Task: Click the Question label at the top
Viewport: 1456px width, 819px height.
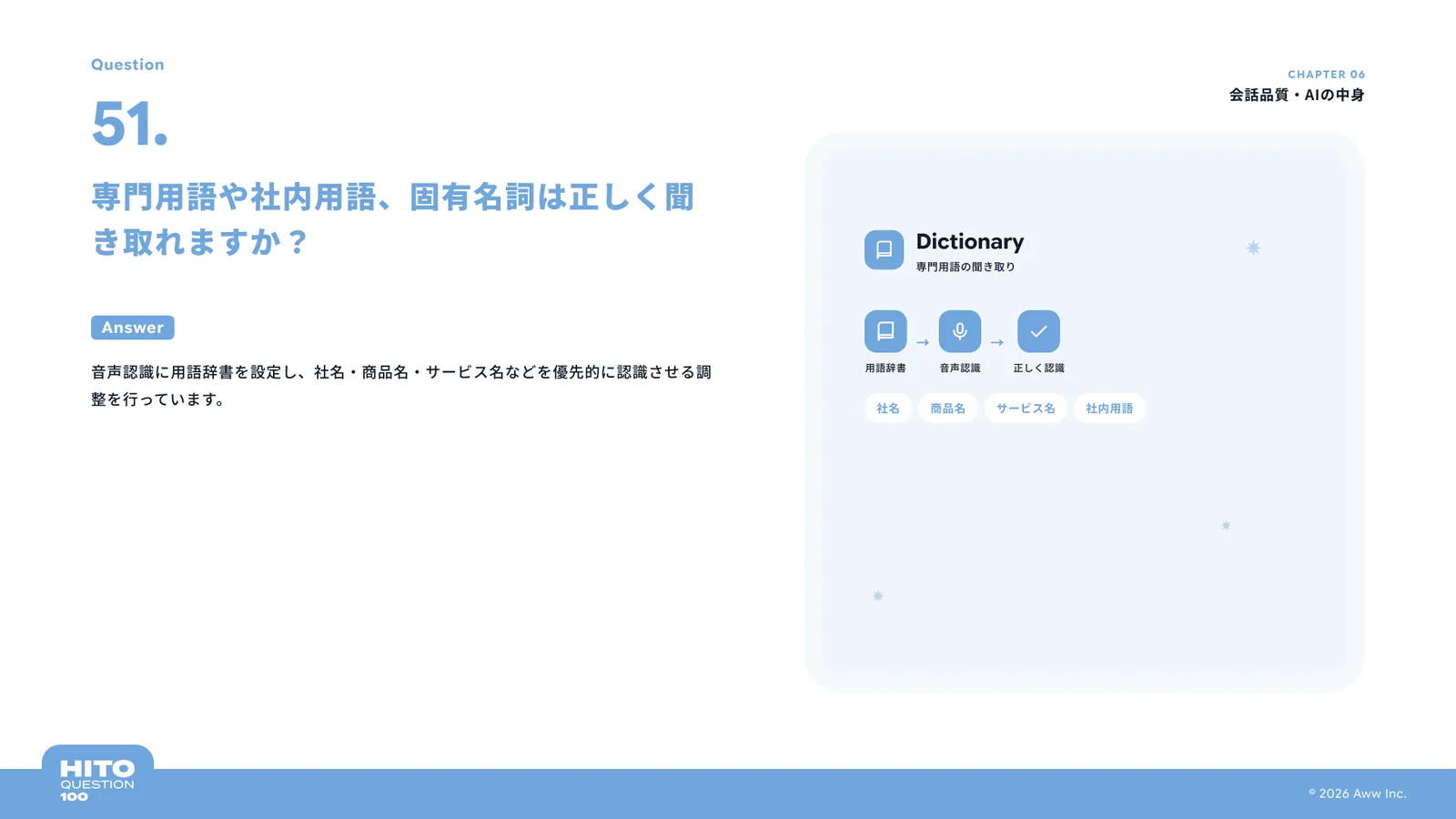Action: click(127, 65)
